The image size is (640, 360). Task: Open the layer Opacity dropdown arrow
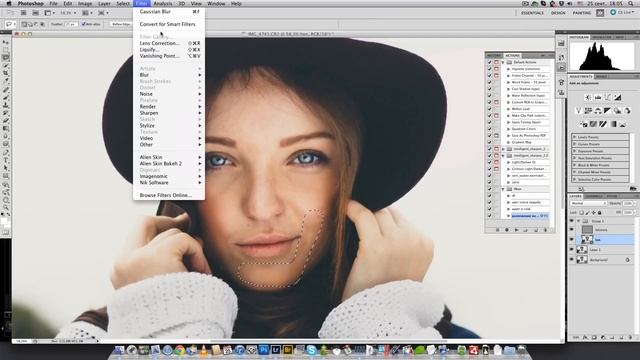[x=635, y=203]
